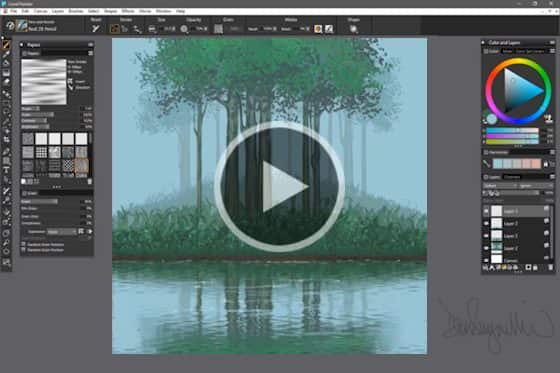Screen dimensions: 560x373
Task: Open the layer composite method dropdown
Action: [500, 186]
